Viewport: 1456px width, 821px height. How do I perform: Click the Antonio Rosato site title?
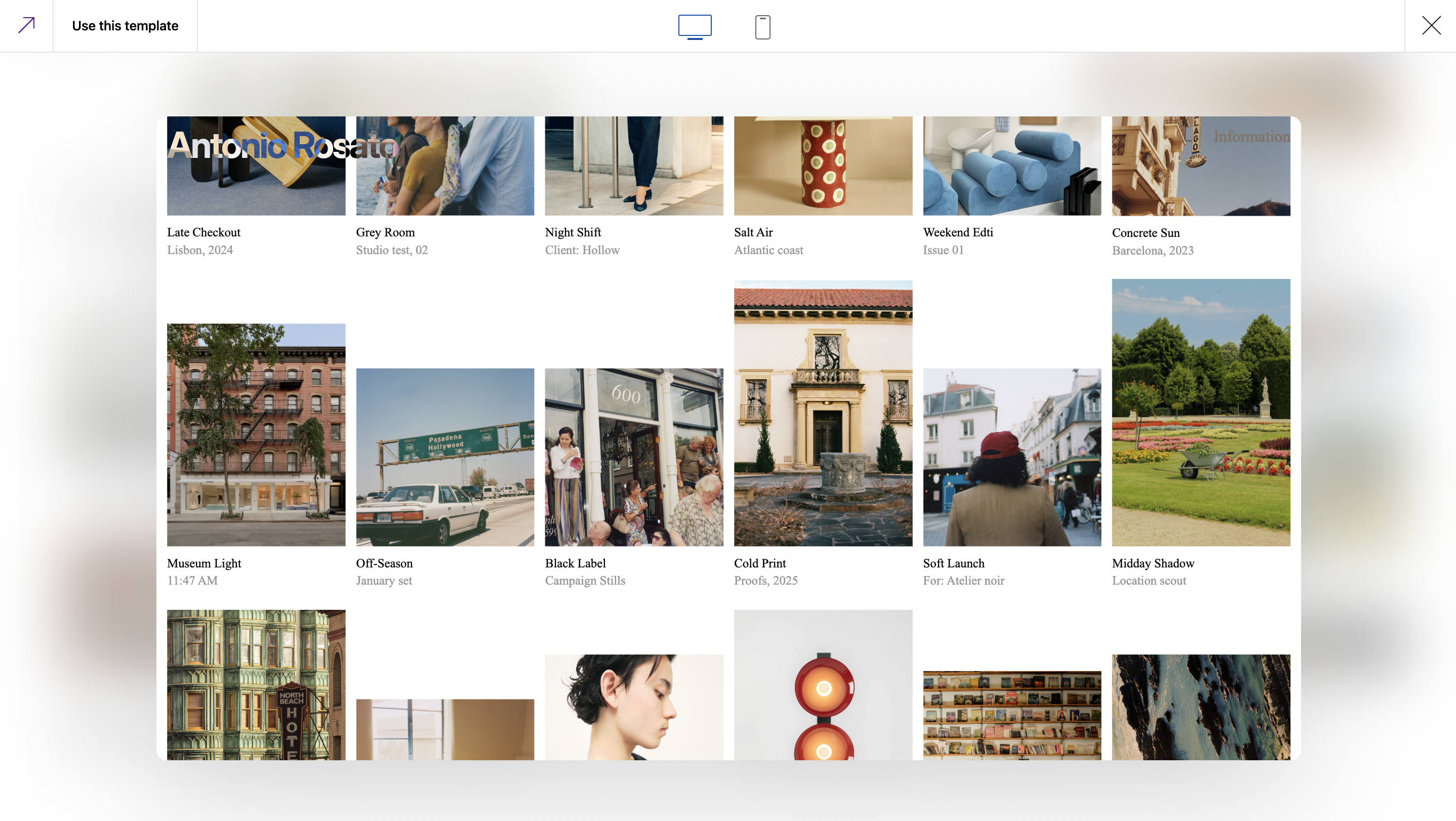[282, 145]
